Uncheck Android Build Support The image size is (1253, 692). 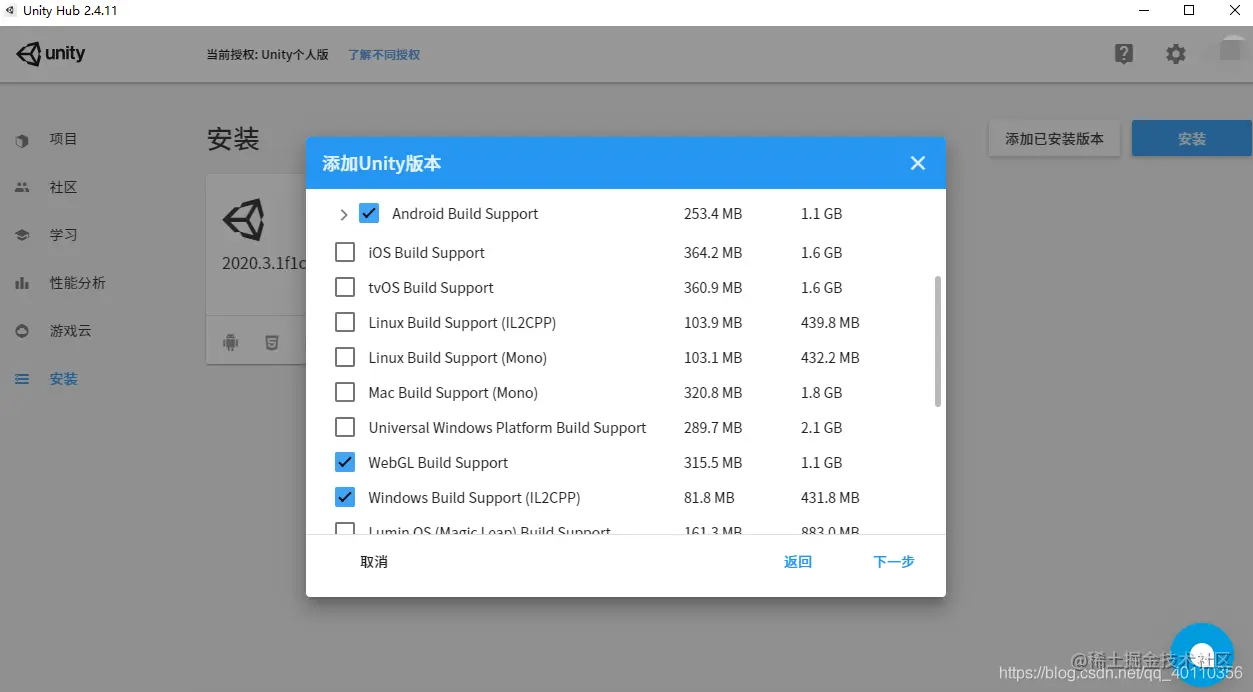369,213
